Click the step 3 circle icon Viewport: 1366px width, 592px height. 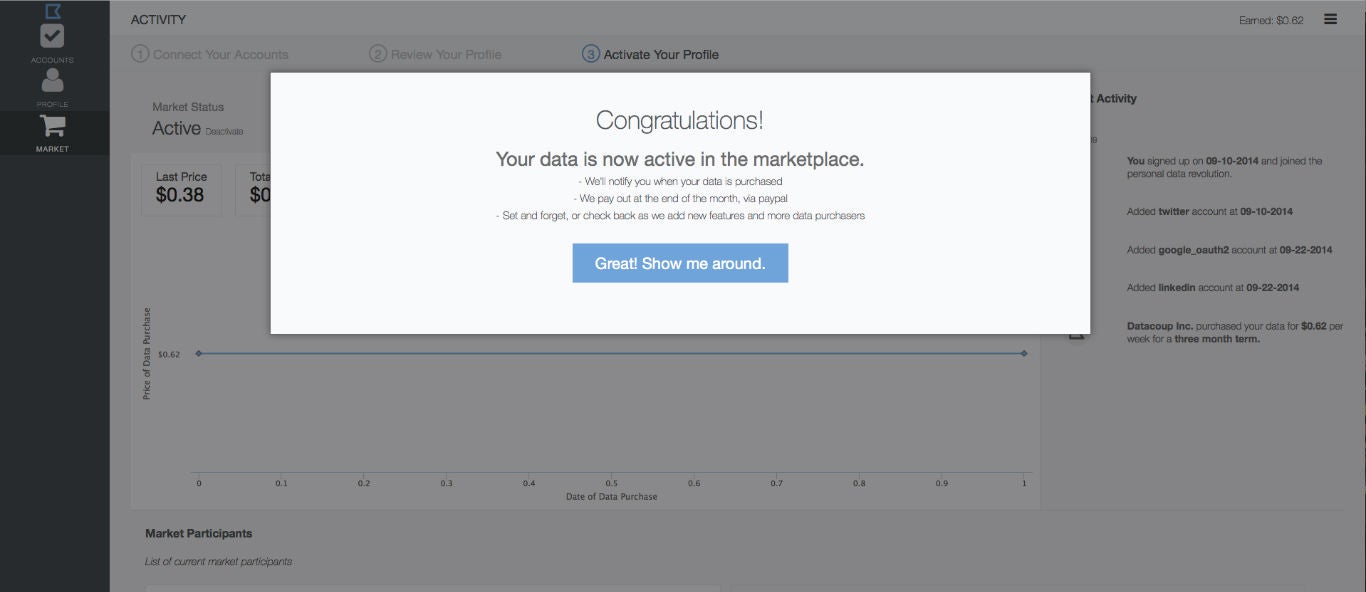pos(591,54)
